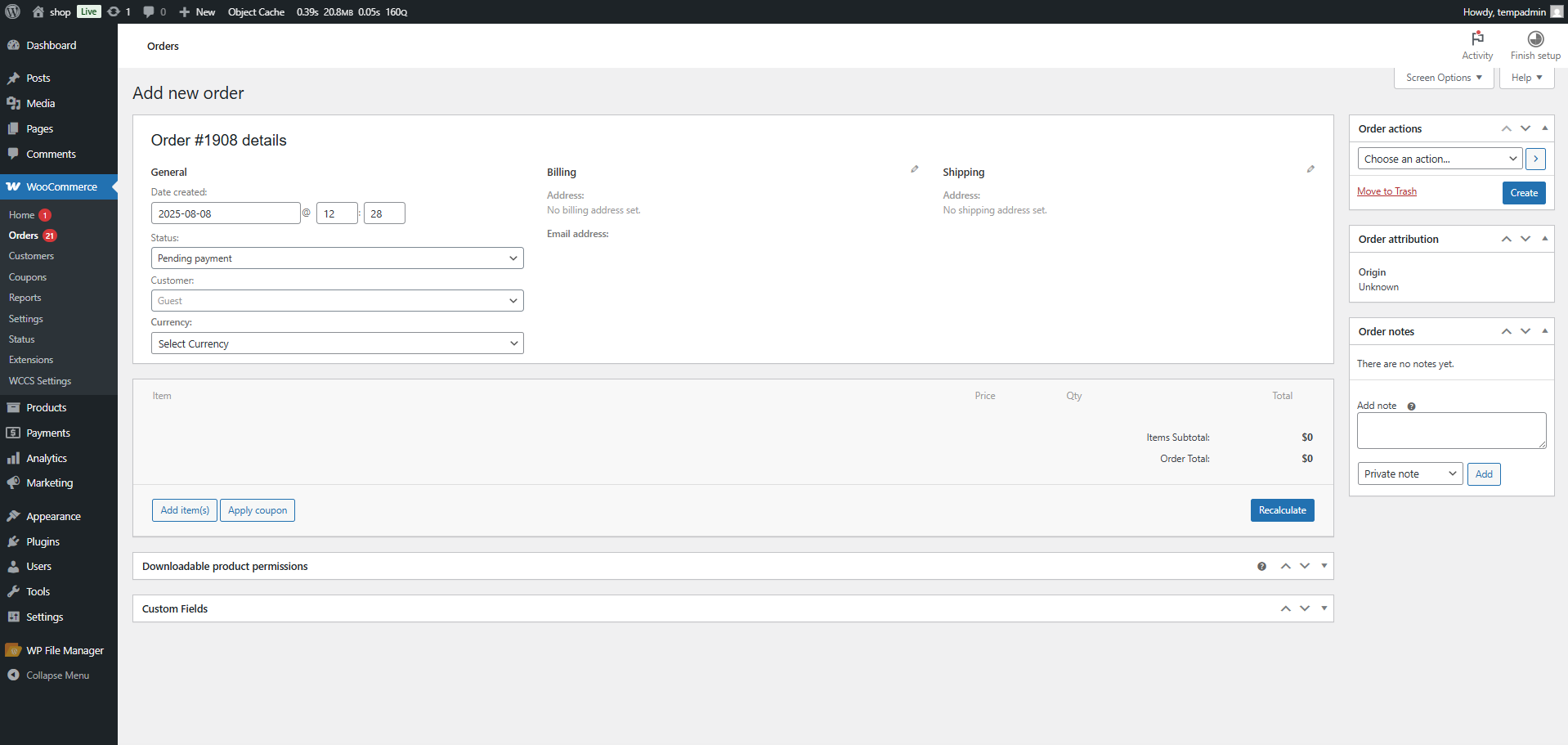Image resolution: width=1568 pixels, height=745 pixels.
Task: Open the WordPress logo menu
Action: point(12,11)
